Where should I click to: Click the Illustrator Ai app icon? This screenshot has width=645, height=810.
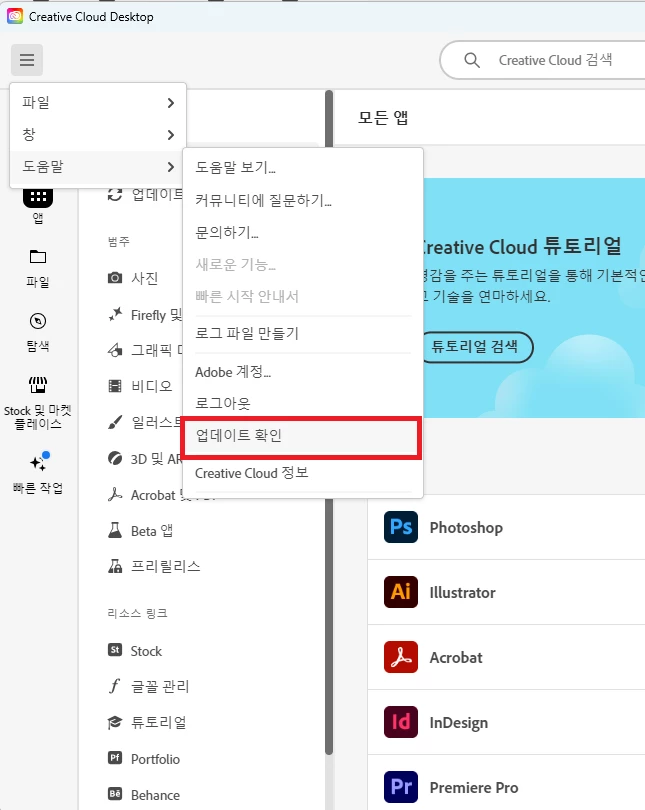(401, 591)
